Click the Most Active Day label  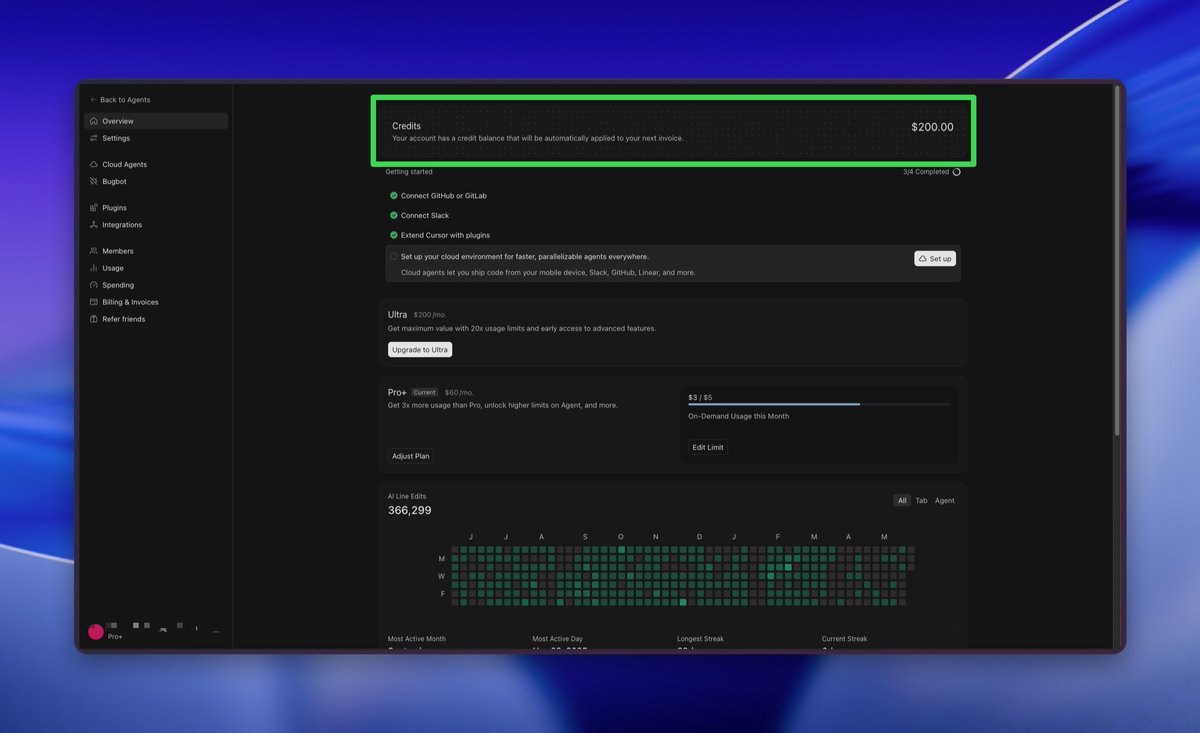point(558,639)
